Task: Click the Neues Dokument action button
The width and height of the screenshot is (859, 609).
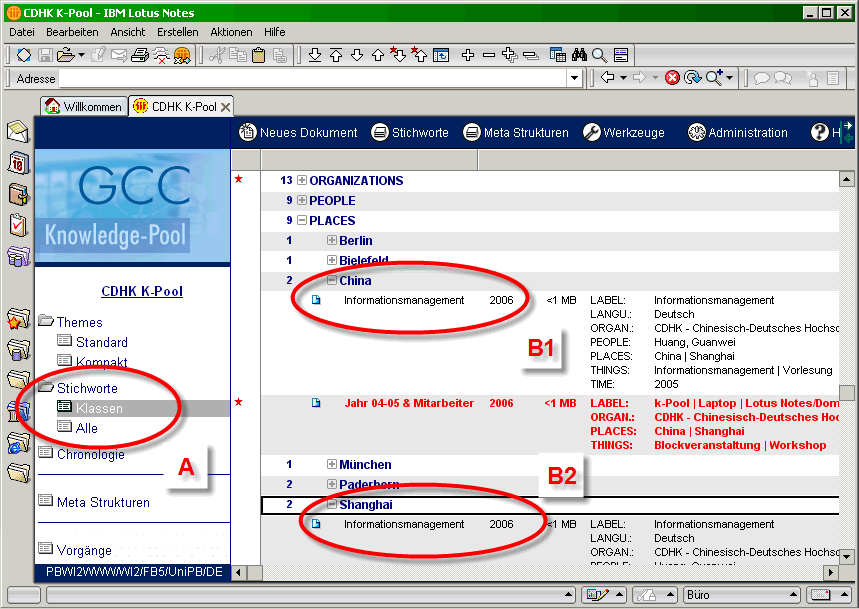Action: click(x=299, y=132)
